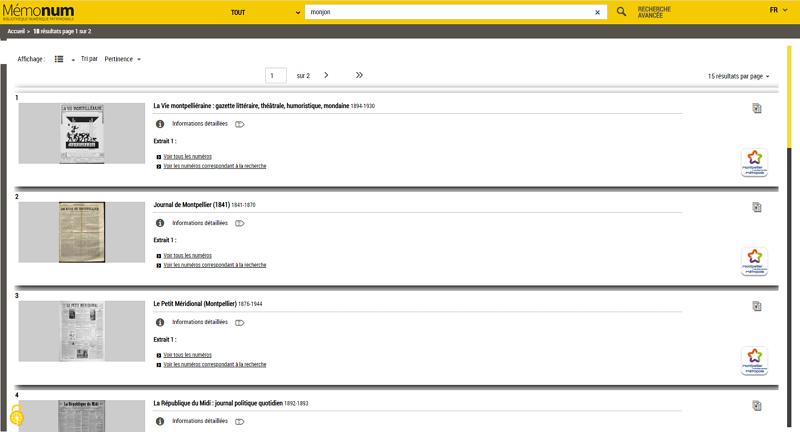800x432 pixels.
Task: Click document icon for La Vie montpelliéraine
Action: [x=757, y=108]
